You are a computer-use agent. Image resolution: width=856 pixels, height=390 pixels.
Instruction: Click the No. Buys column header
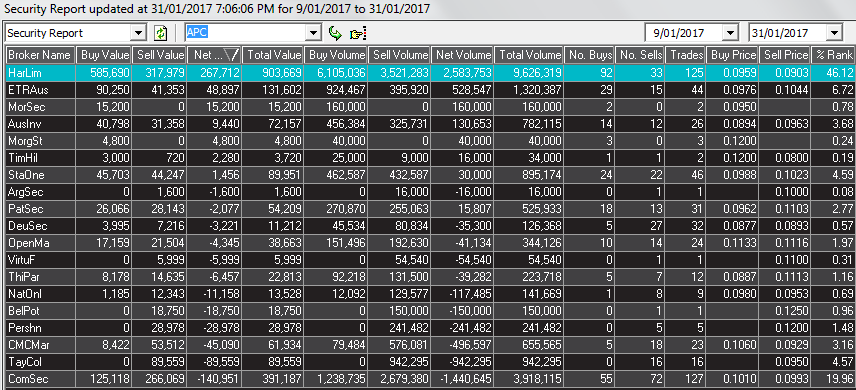click(x=590, y=55)
